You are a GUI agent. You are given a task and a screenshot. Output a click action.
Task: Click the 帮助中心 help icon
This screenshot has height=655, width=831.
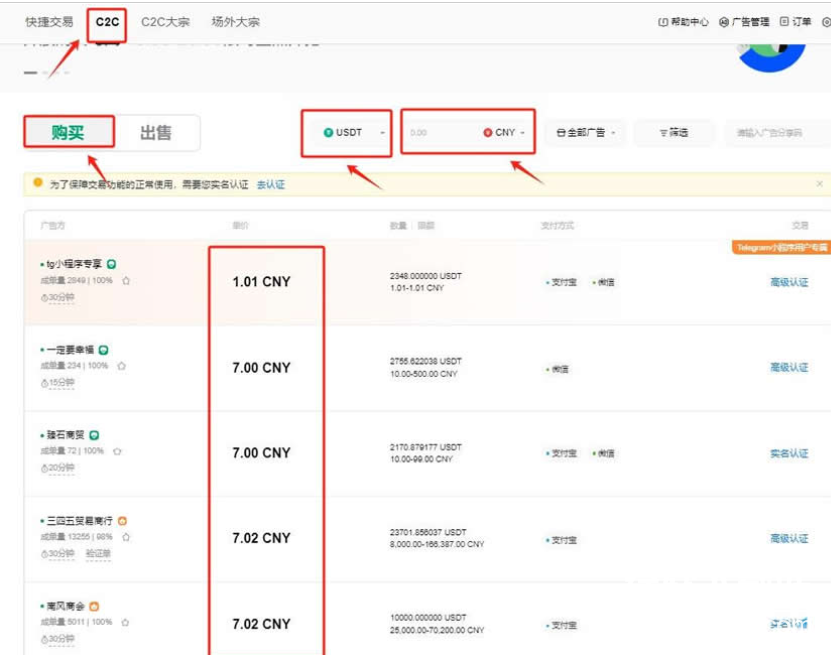point(663,22)
